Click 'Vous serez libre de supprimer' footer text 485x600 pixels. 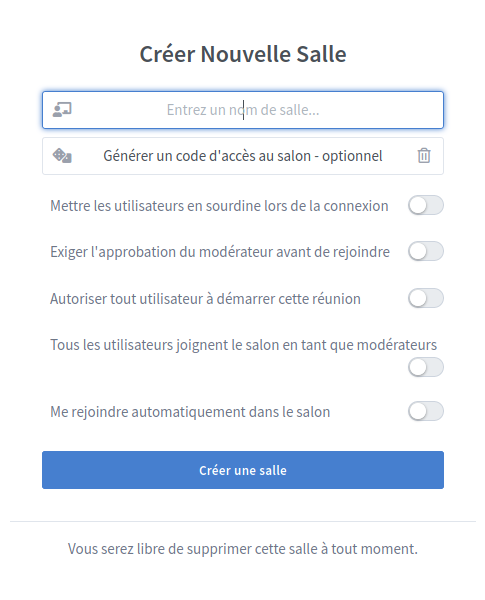click(x=243, y=549)
